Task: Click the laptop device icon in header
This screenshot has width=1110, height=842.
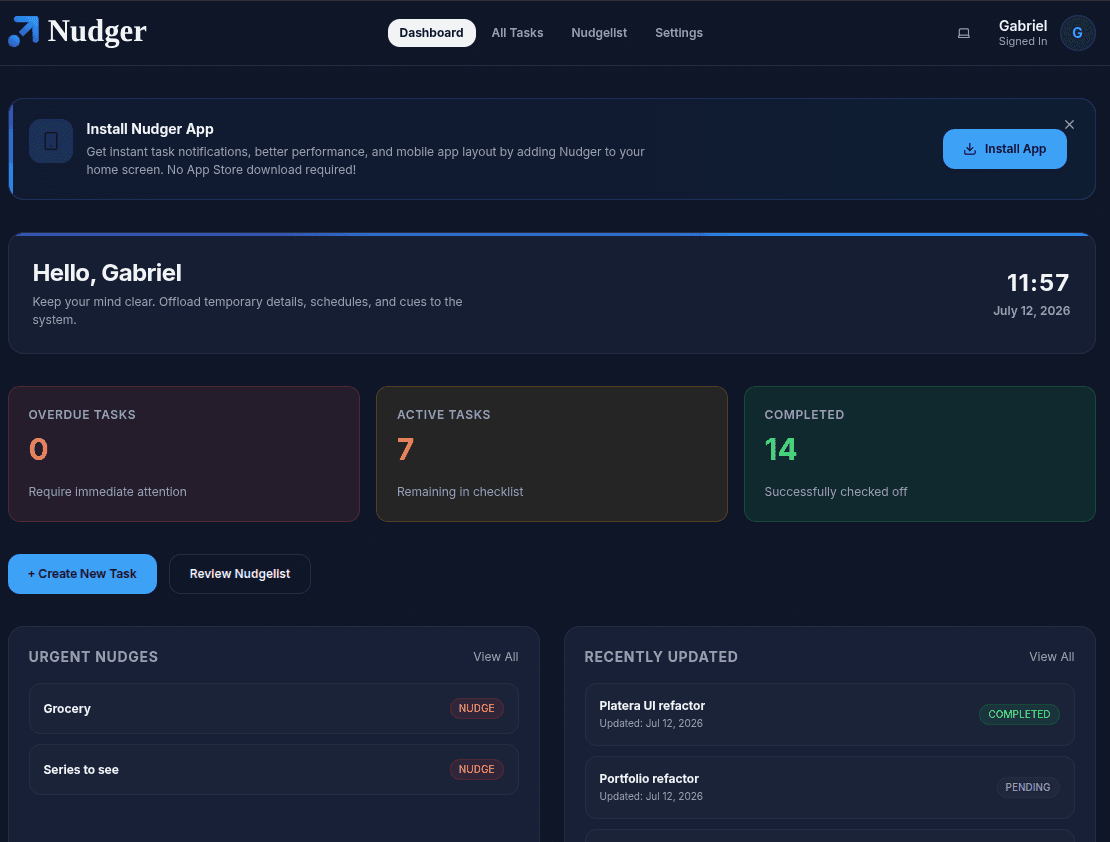Action: 963,33
